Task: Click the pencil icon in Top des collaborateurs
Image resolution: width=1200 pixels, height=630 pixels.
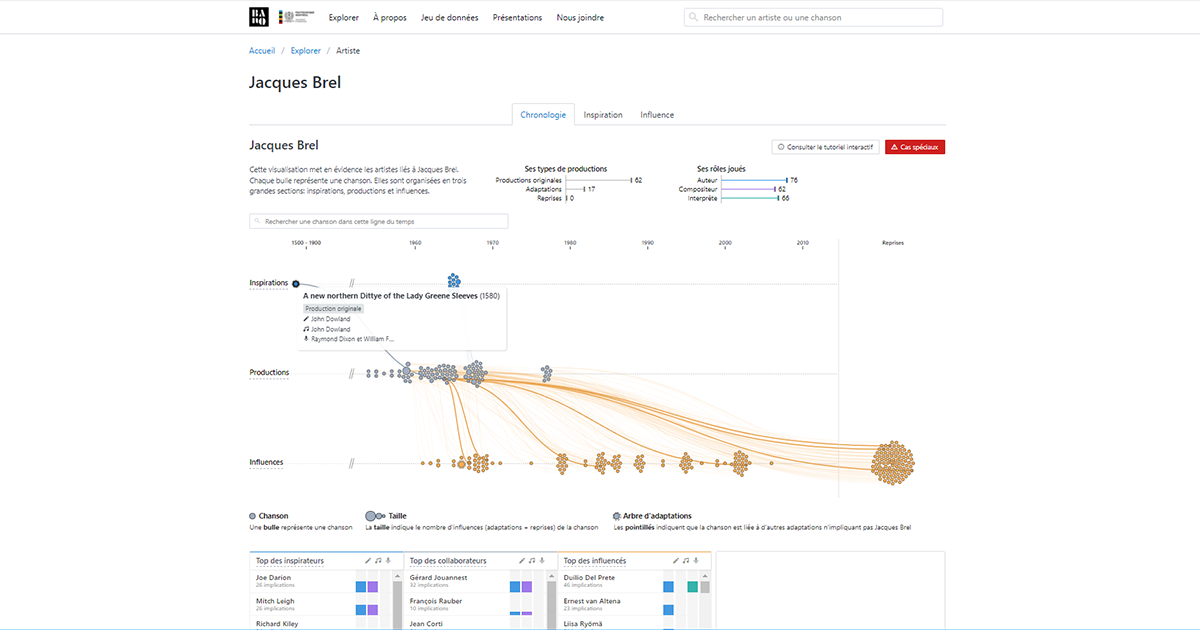Action: pyautogui.click(x=521, y=561)
